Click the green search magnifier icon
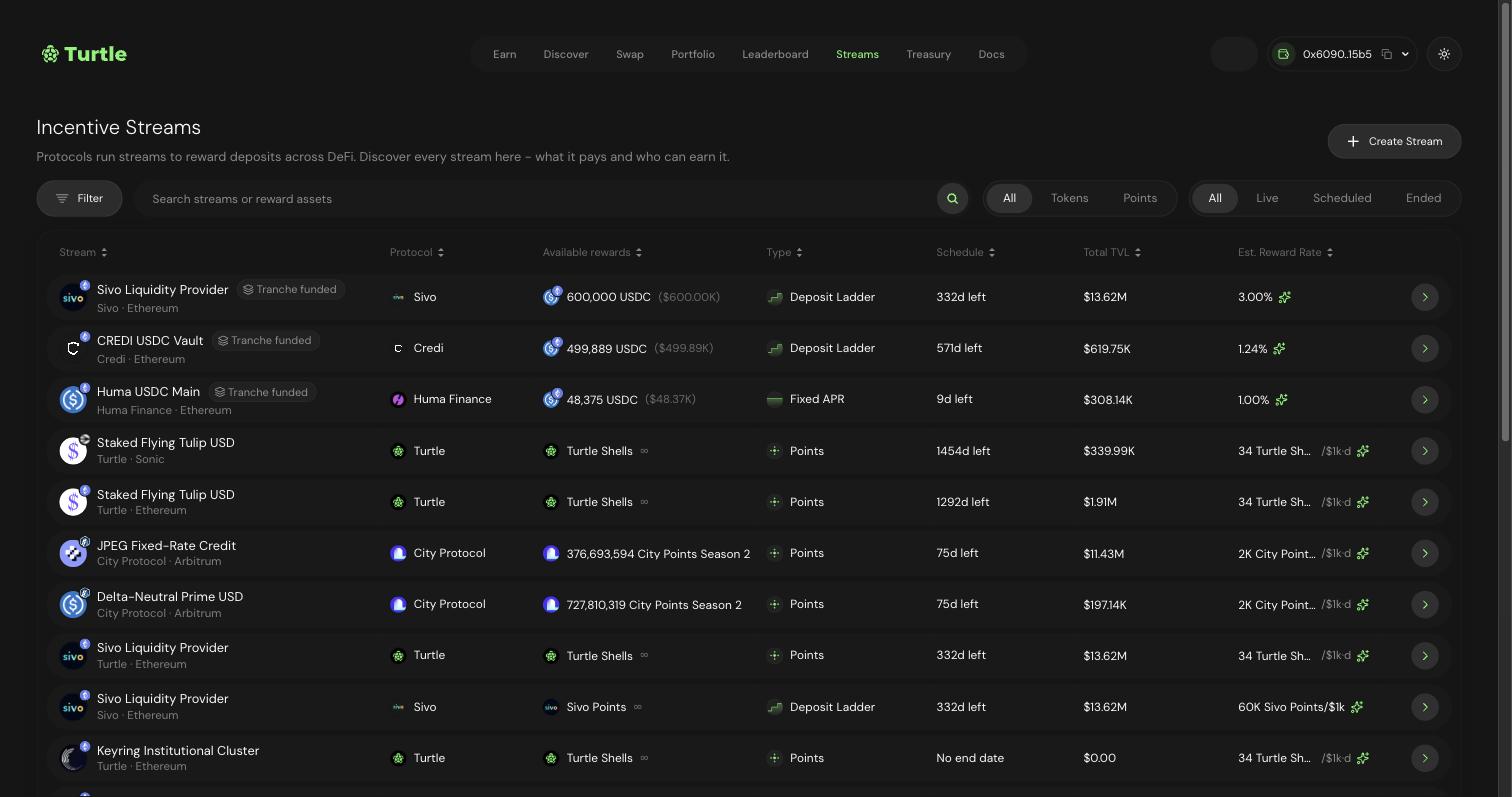Screen dimensions: 1512x797 [x=952, y=198]
